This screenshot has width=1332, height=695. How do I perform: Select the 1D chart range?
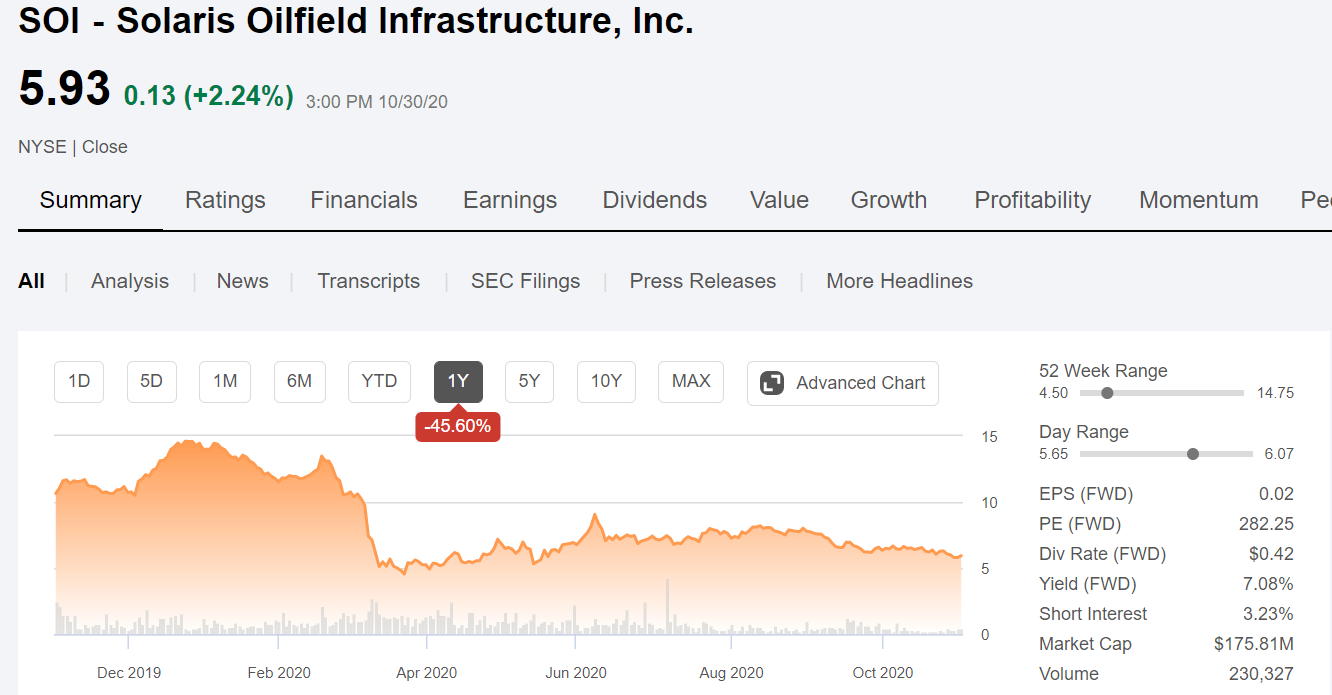(78, 382)
